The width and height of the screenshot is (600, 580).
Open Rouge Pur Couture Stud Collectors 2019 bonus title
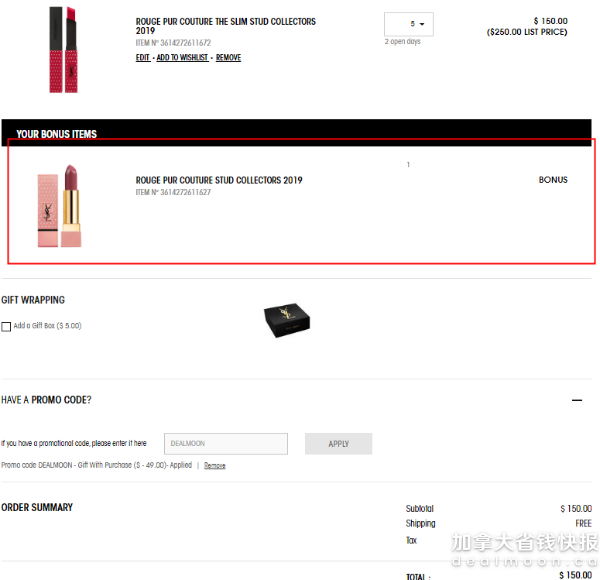(x=219, y=180)
